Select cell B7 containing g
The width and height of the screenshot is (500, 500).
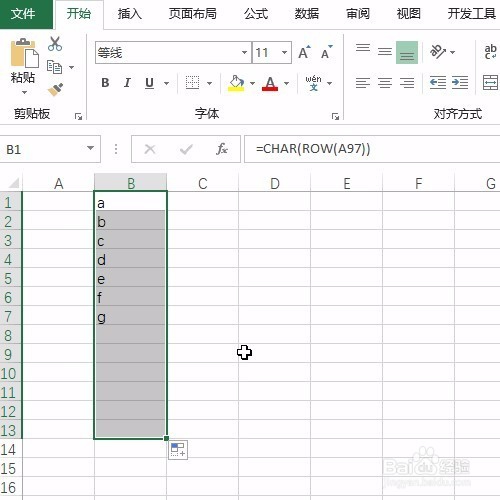pyautogui.click(x=130, y=316)
